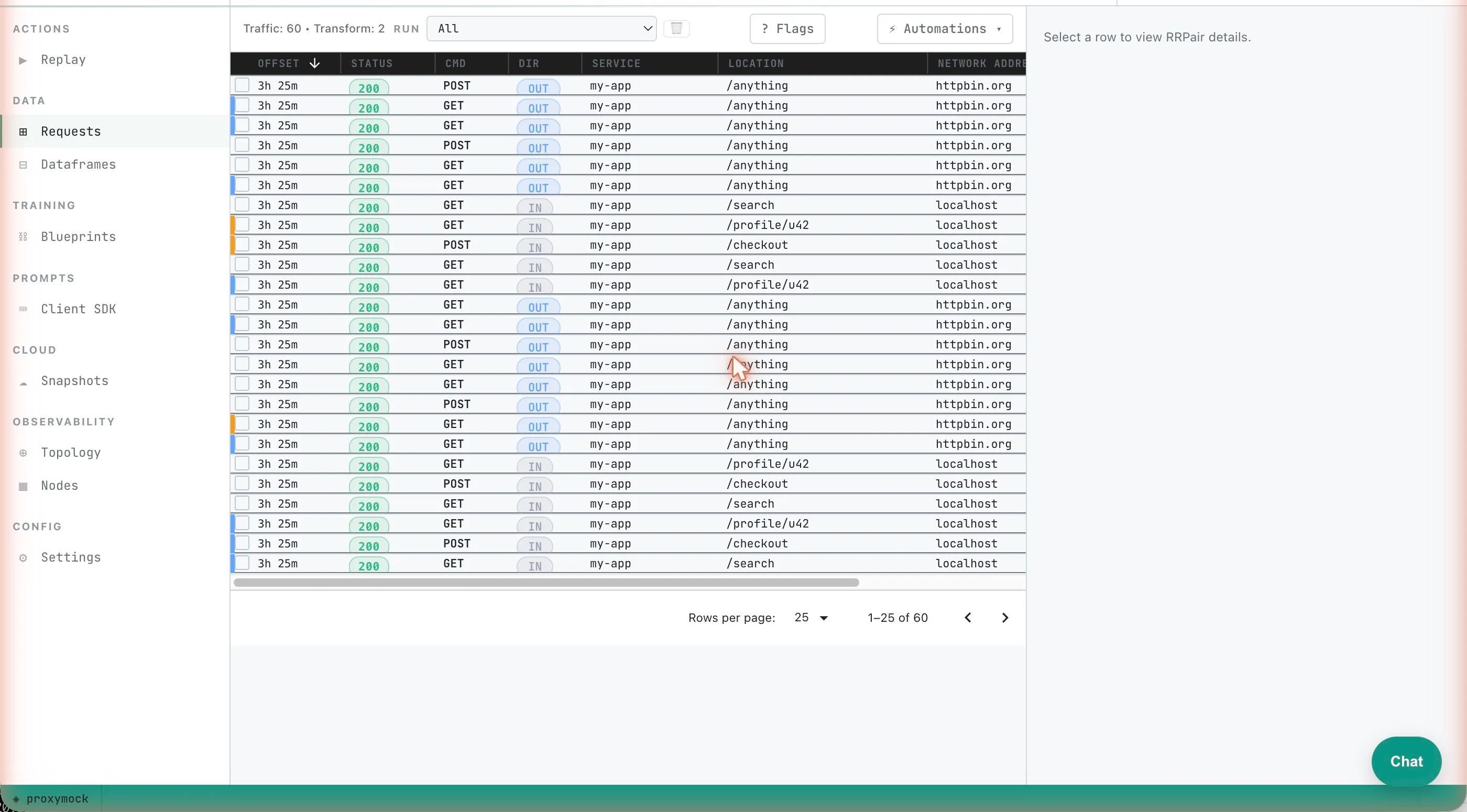Tick the orange-marked POST /checkout row checkbox
Image resolution: width=1467 pixels, height=812 pixels.
[242, 244]
